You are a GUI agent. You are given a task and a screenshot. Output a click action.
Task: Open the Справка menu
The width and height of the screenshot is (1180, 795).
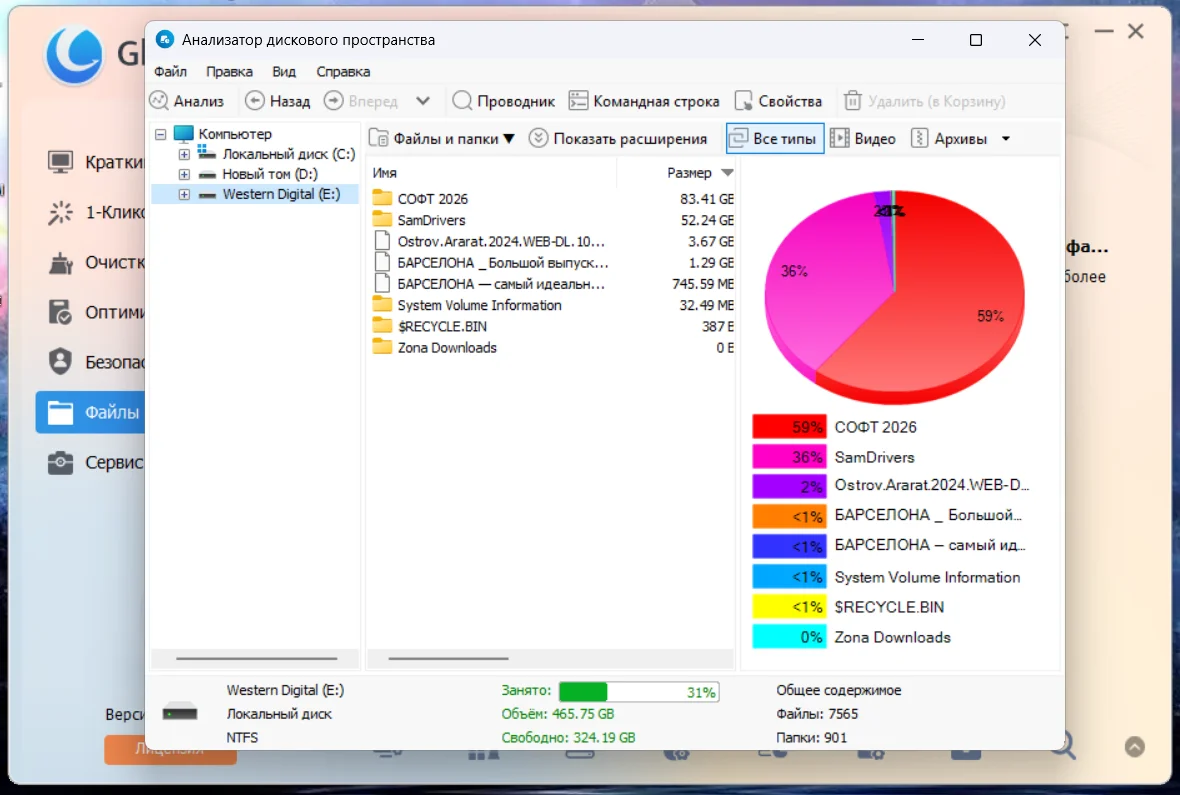[343, 72]
